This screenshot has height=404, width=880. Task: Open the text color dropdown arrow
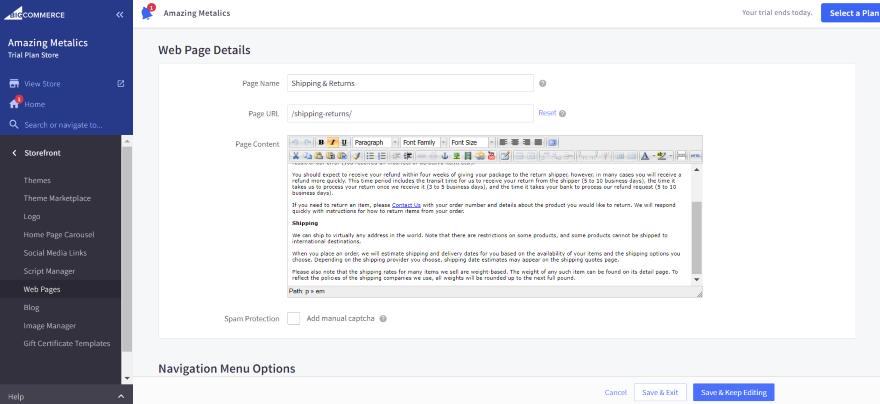pyautogui.click(x=653, y=156)
